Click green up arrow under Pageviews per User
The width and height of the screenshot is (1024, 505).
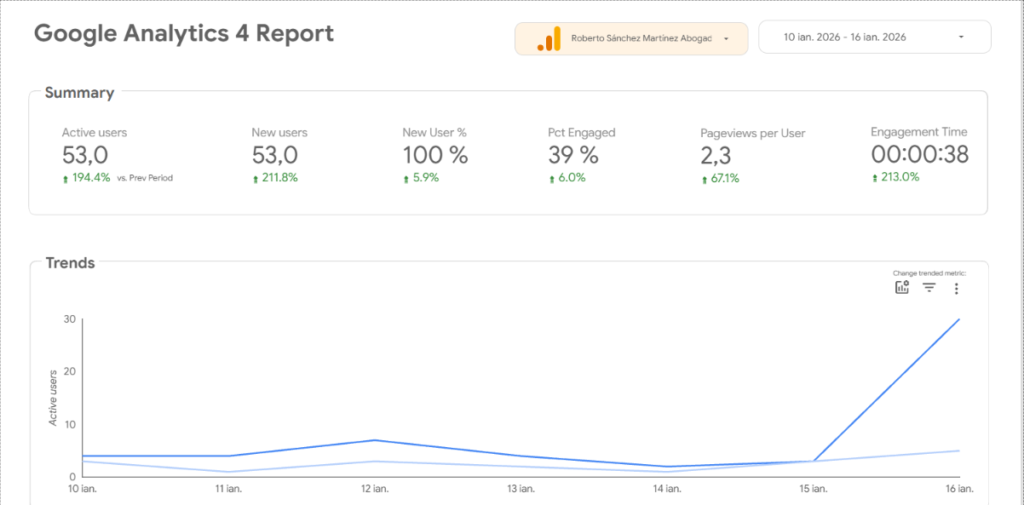[705, 178]
